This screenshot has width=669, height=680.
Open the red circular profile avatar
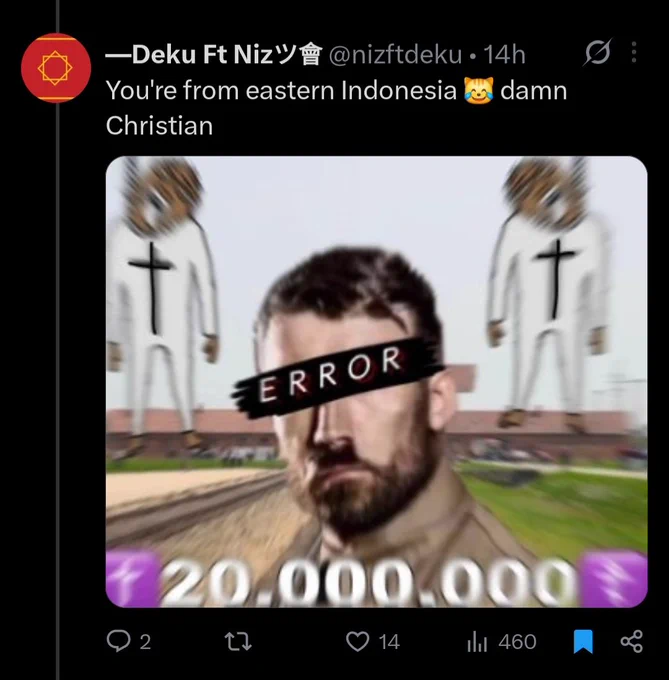click(56, 68)
